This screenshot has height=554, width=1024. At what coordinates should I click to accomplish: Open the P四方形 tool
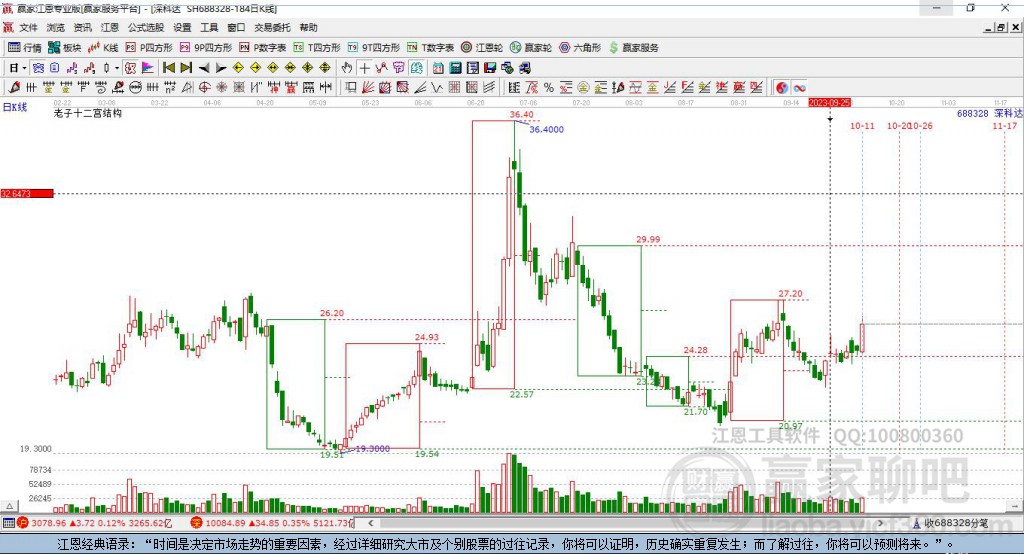point(150,48)
